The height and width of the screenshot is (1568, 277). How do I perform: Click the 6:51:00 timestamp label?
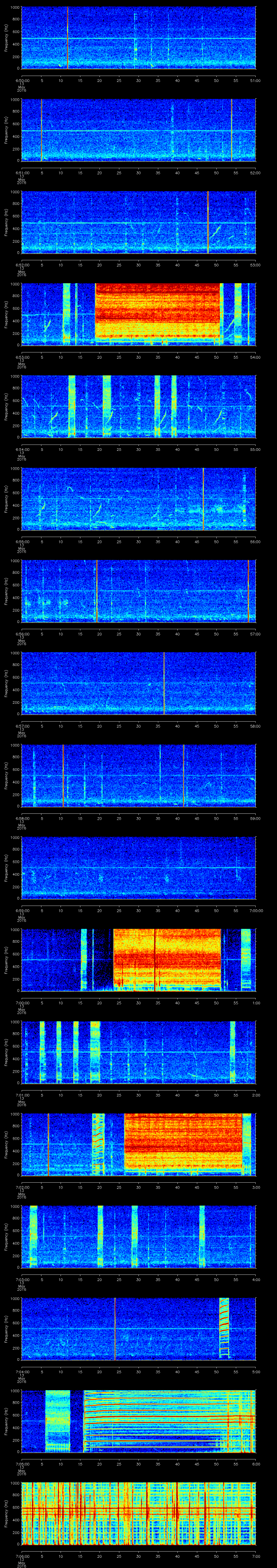(22, 173)
